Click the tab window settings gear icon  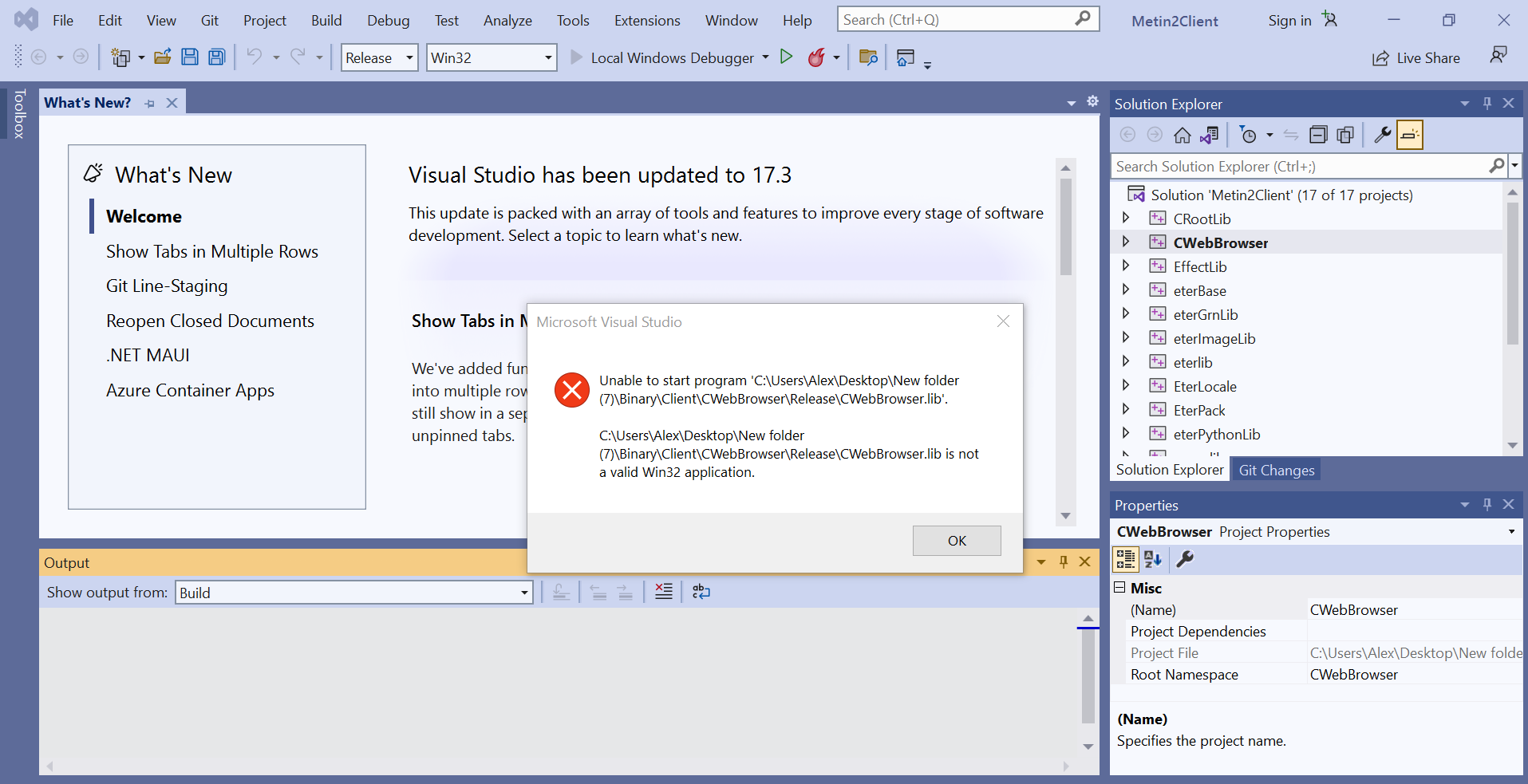click(x=1093, y=101)
